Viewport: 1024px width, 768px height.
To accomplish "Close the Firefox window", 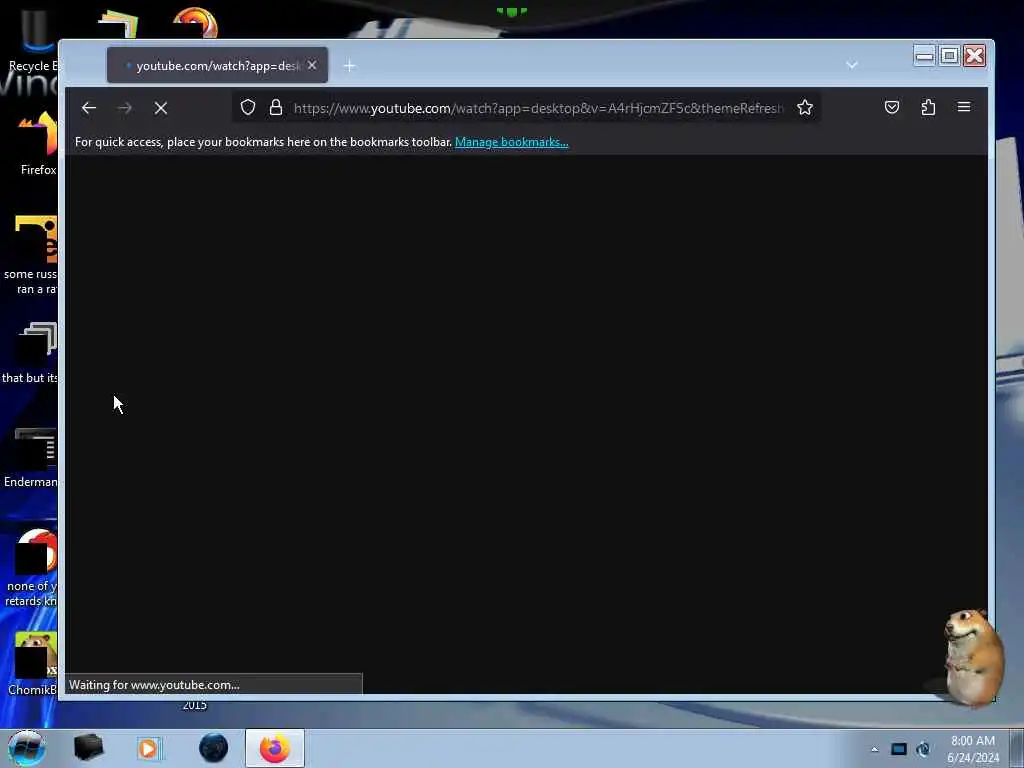I will [974, 56].
